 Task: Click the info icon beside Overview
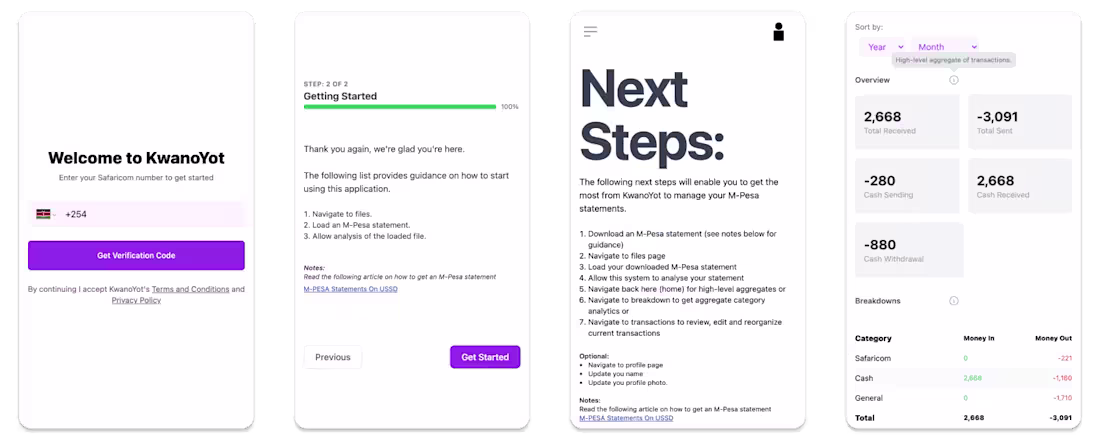(x=953, y=80)
